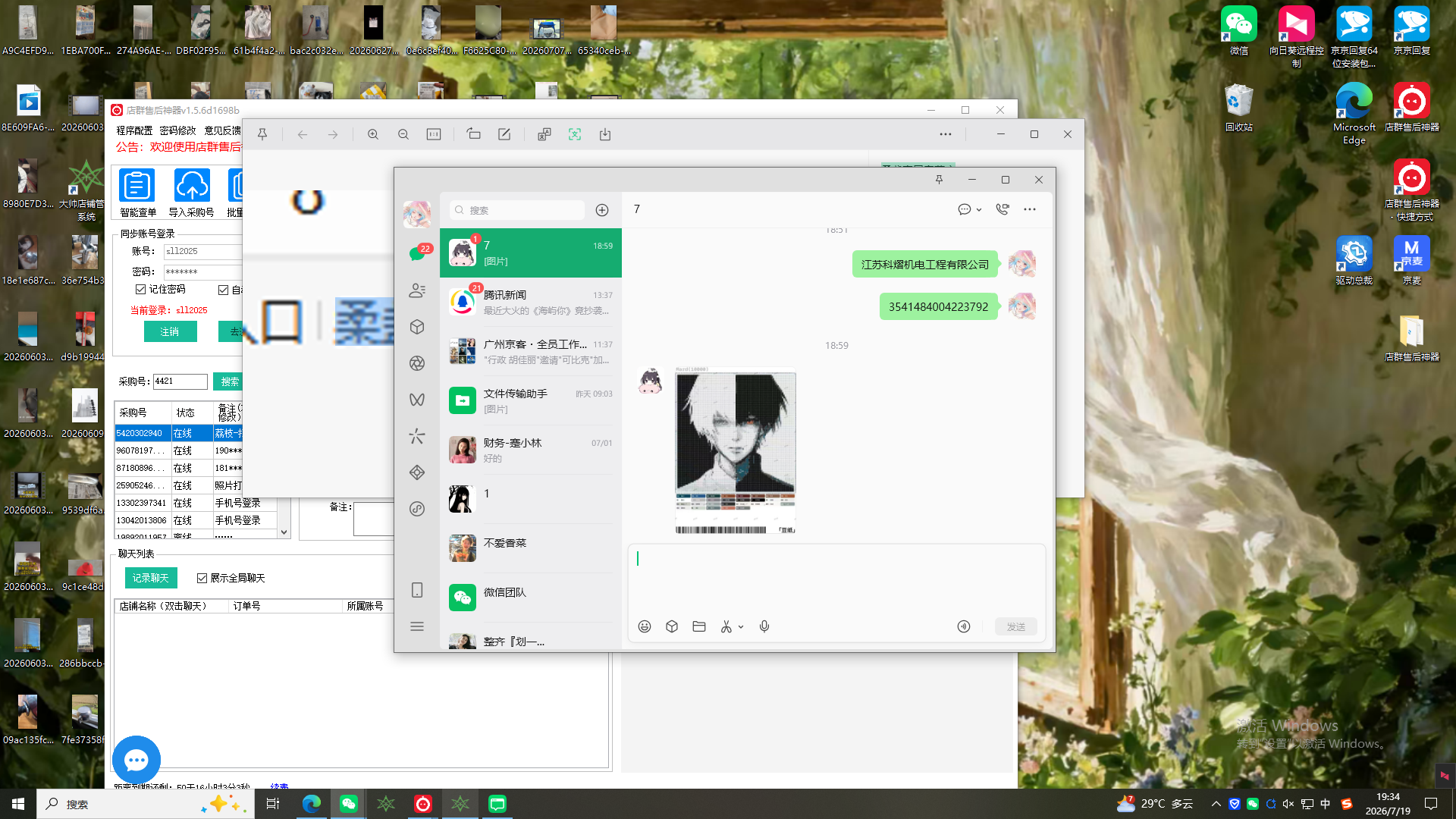Click the save/download icon in image viewer
Viewport: 1456px width, 819px height.
coord(605,134)
